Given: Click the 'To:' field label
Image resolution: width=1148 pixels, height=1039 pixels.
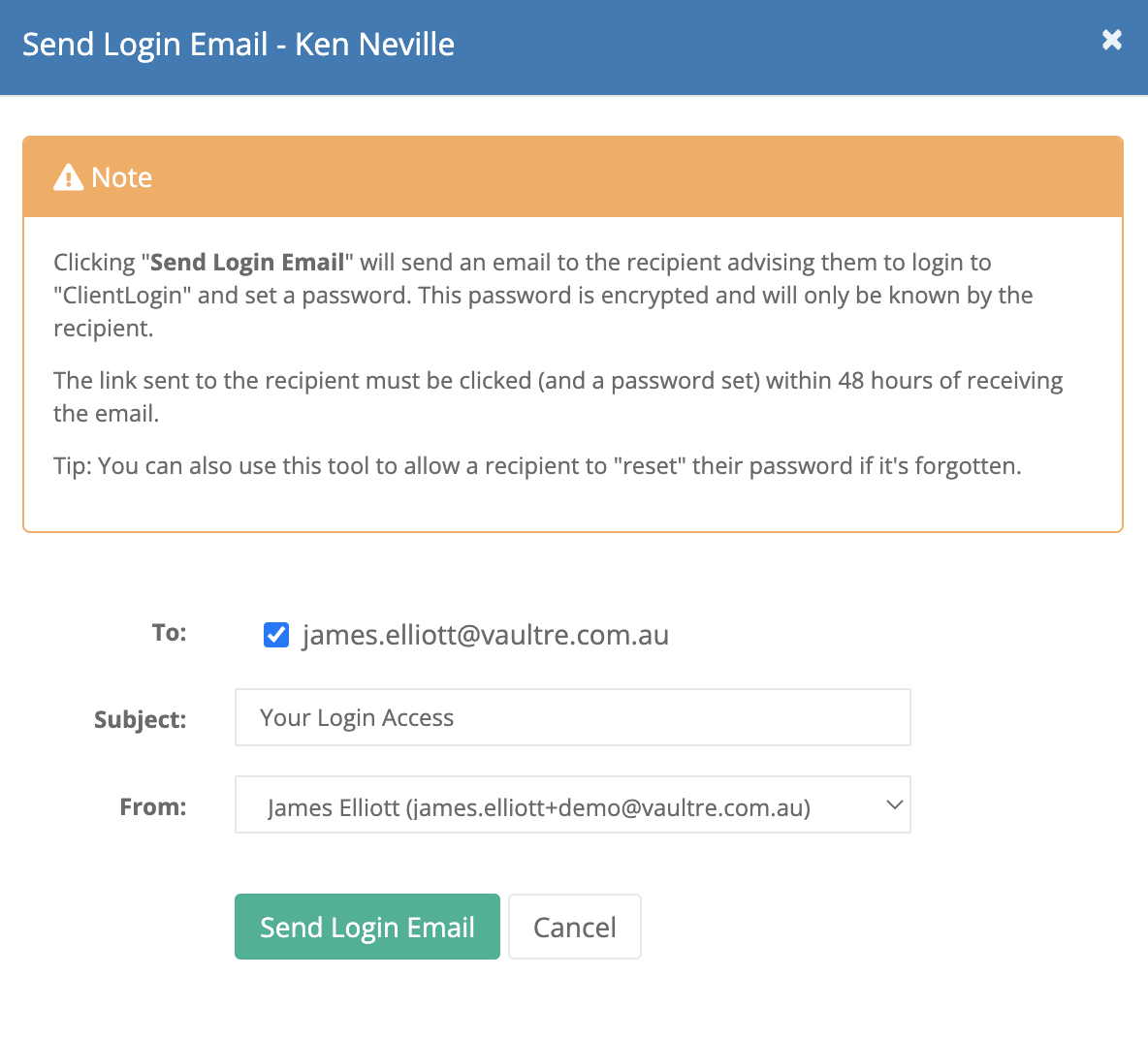Looking at the screenshot, I should pyautogui.click(x=169, y=633).
